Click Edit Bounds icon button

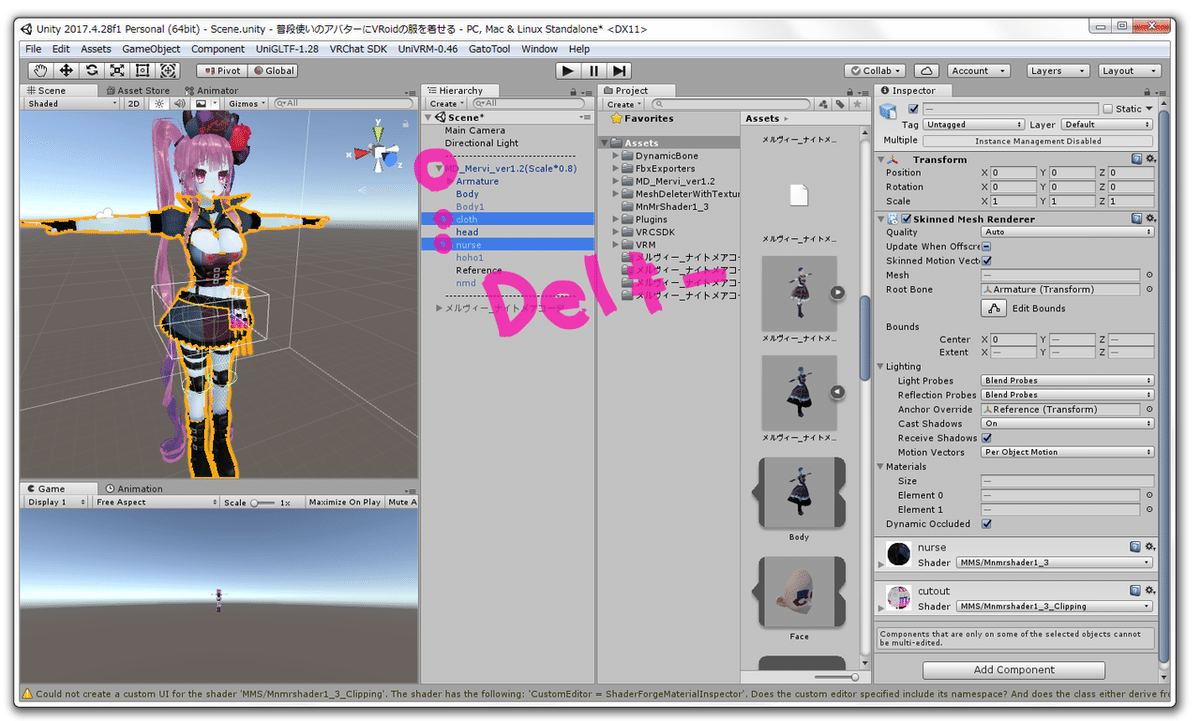(993, 308)
